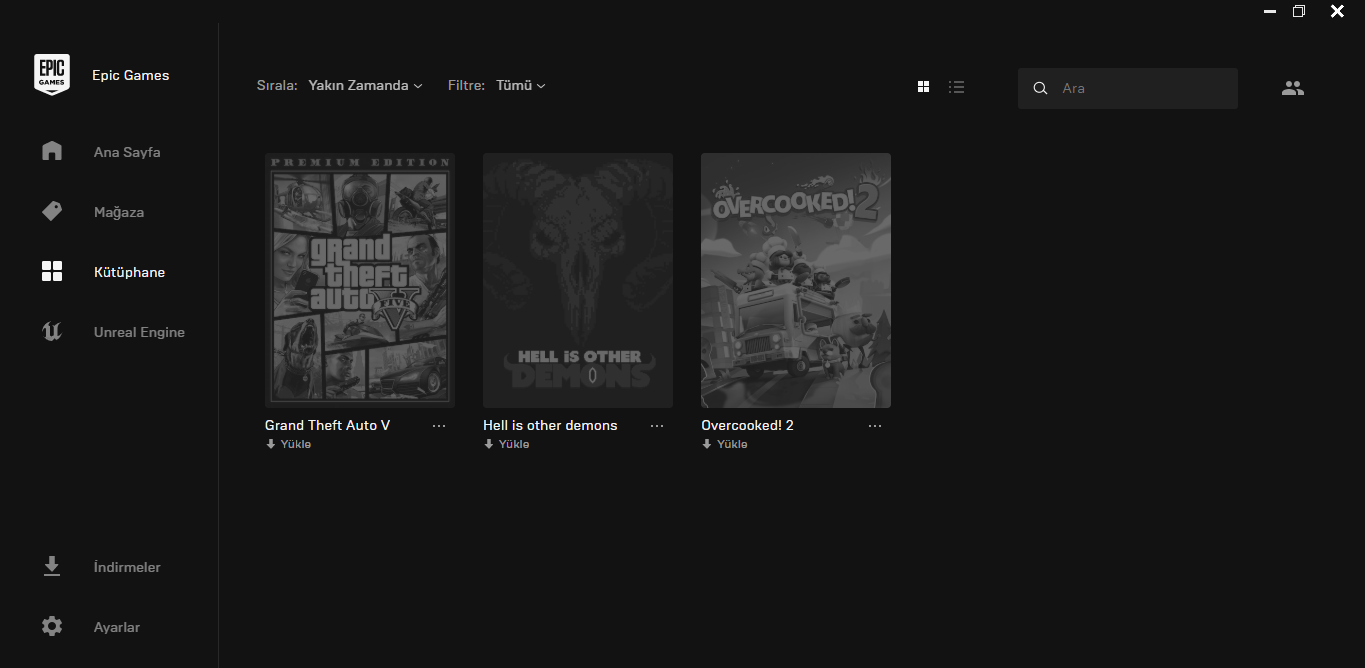
Task: Open İndirmeler downloads page
Action: 127,567
